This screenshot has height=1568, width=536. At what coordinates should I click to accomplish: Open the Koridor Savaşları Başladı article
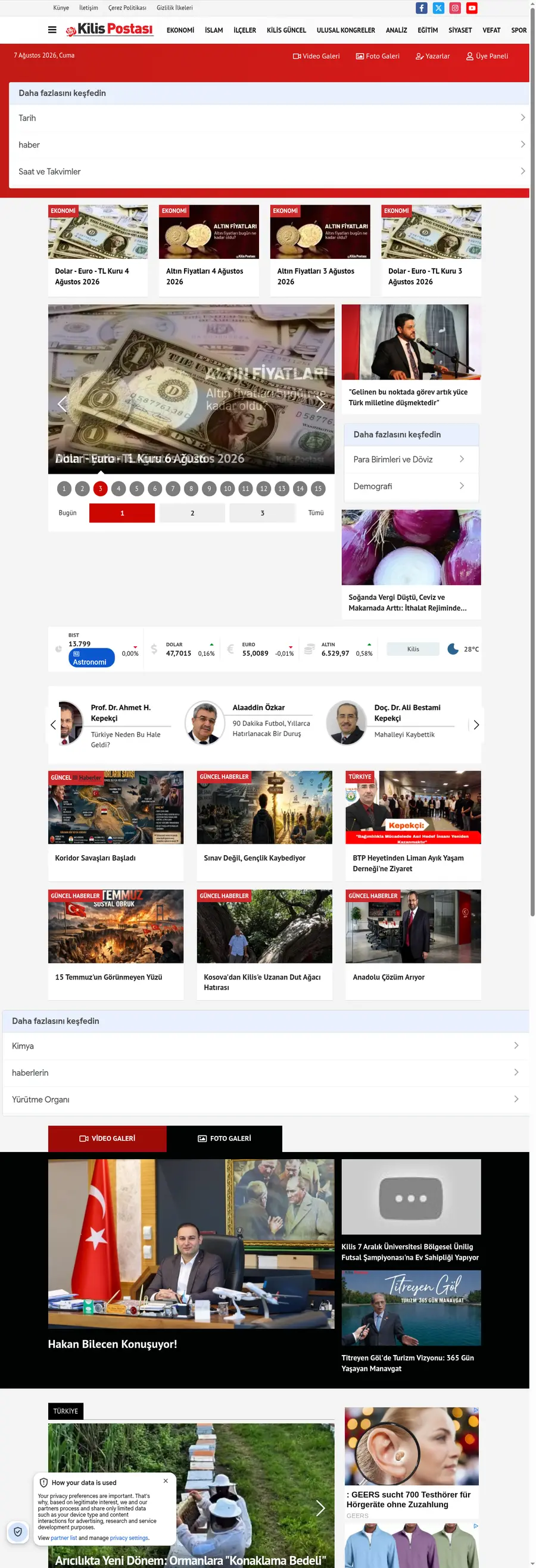click(116, 825)
